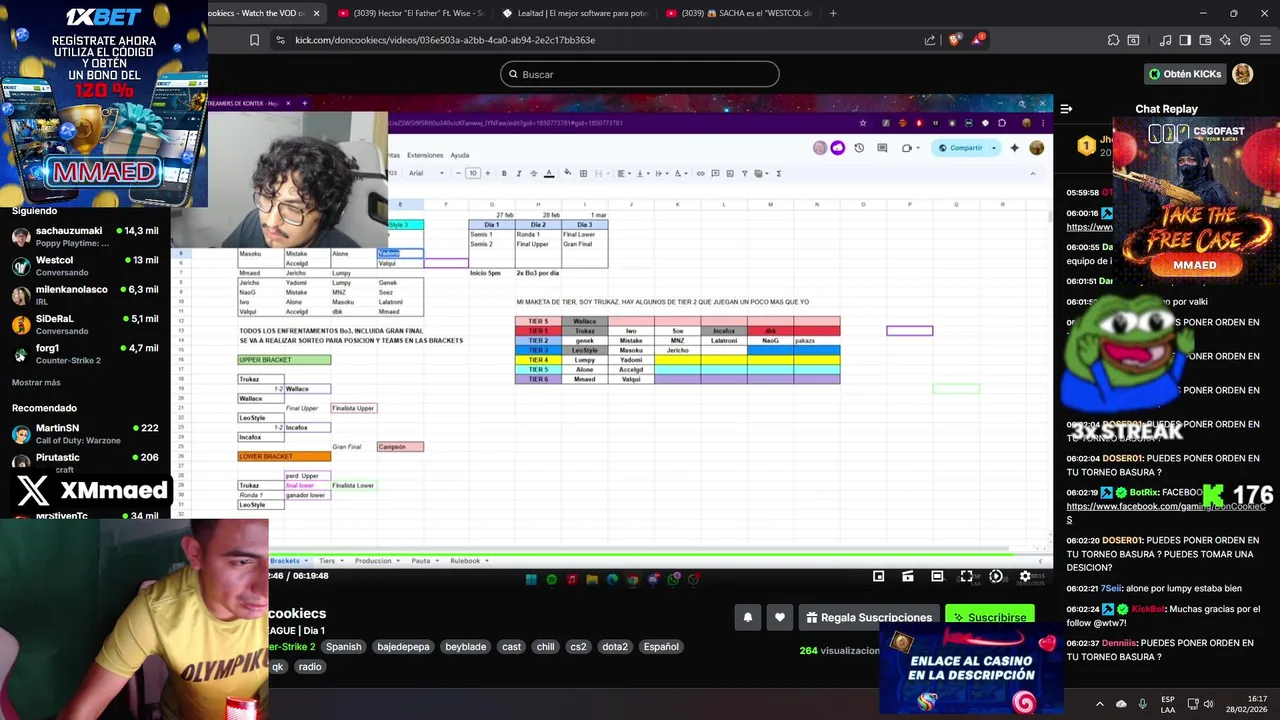Click the bookmark icon in the address bar
Image resolution: width=1280 pixels, height=720 pixels.
[254, 40]
